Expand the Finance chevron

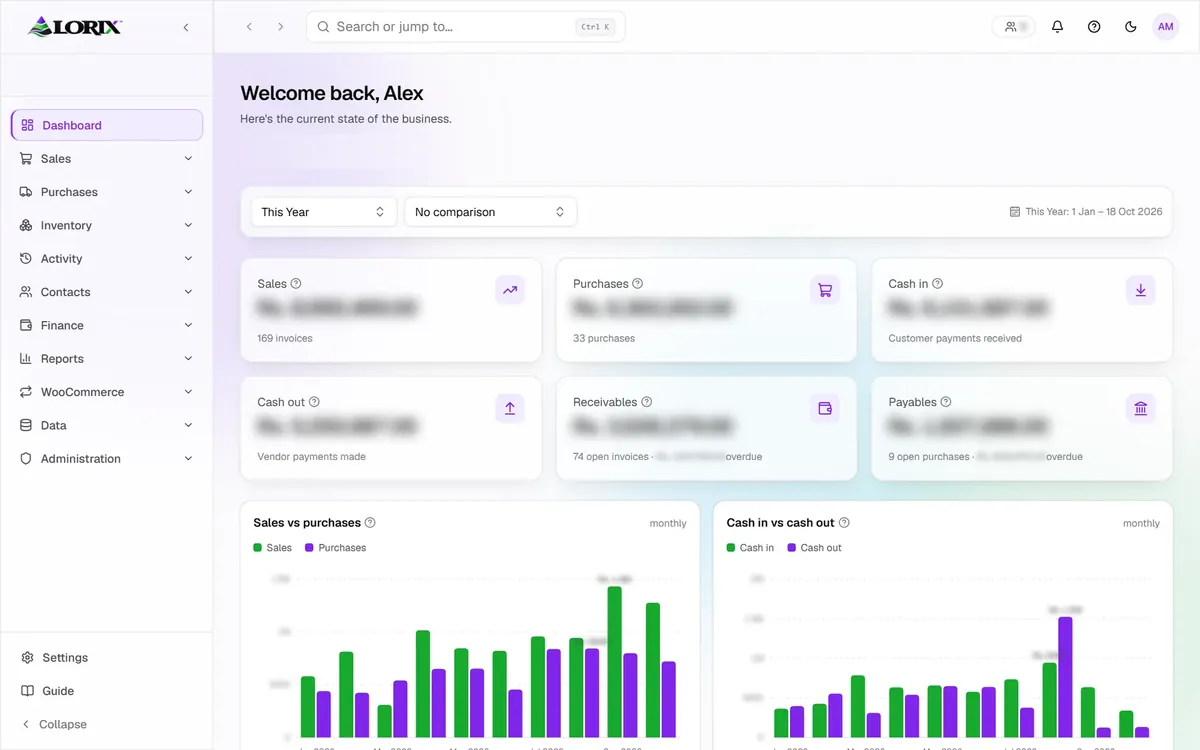coord(188,325)
